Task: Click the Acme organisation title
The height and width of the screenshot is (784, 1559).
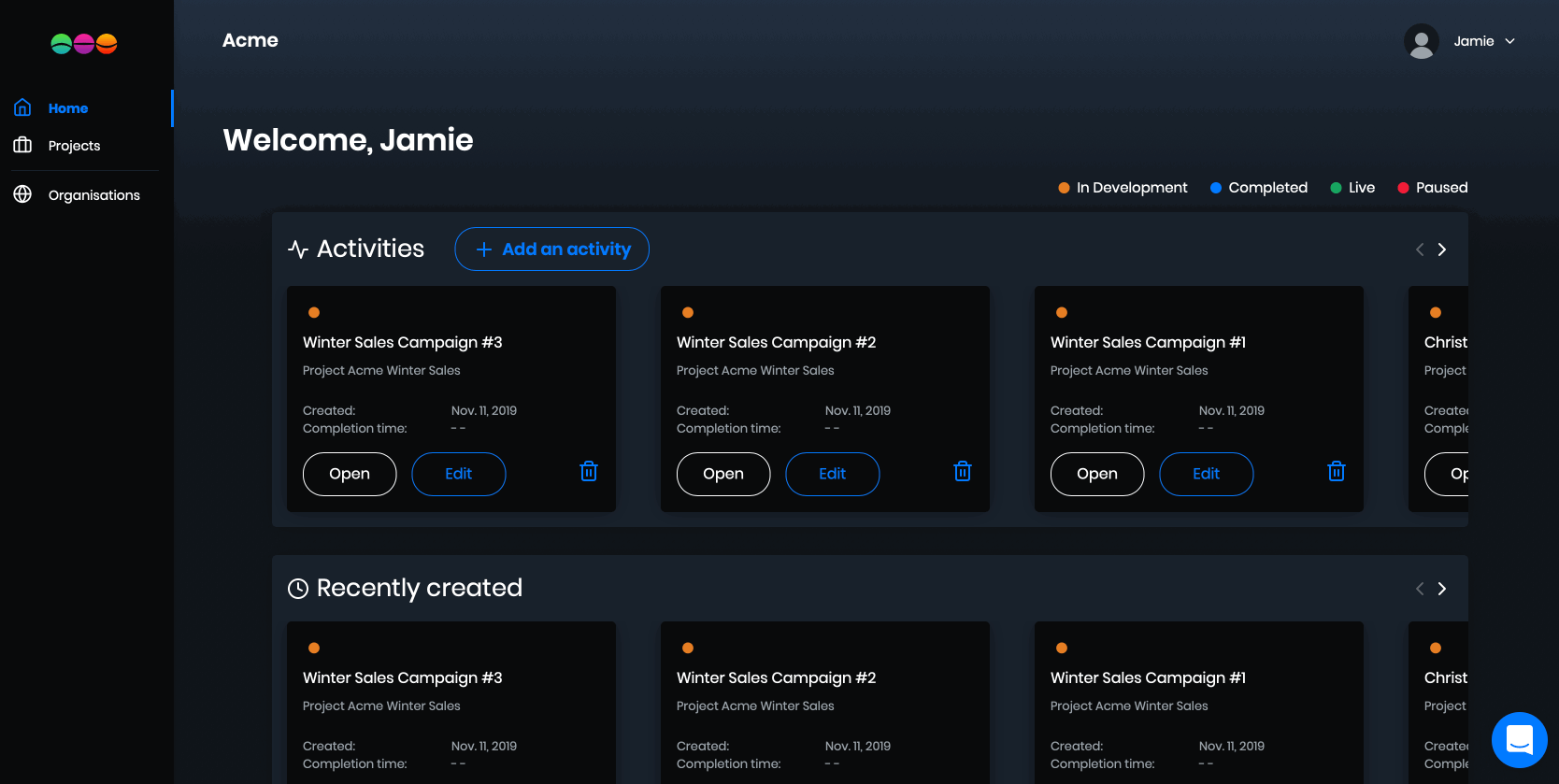Action: [250, 40]
